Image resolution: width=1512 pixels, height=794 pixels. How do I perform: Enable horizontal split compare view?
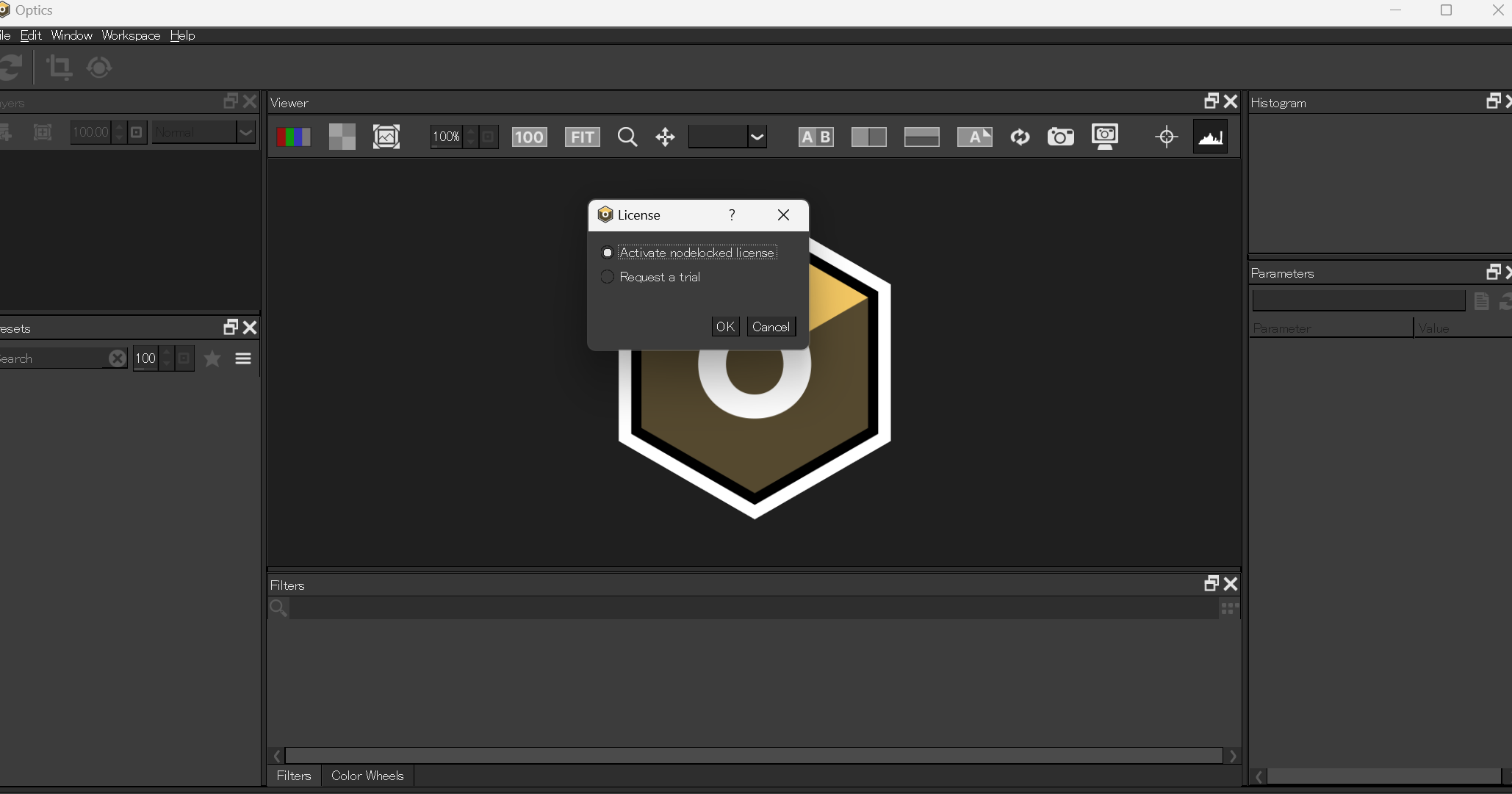coord(921,137)
